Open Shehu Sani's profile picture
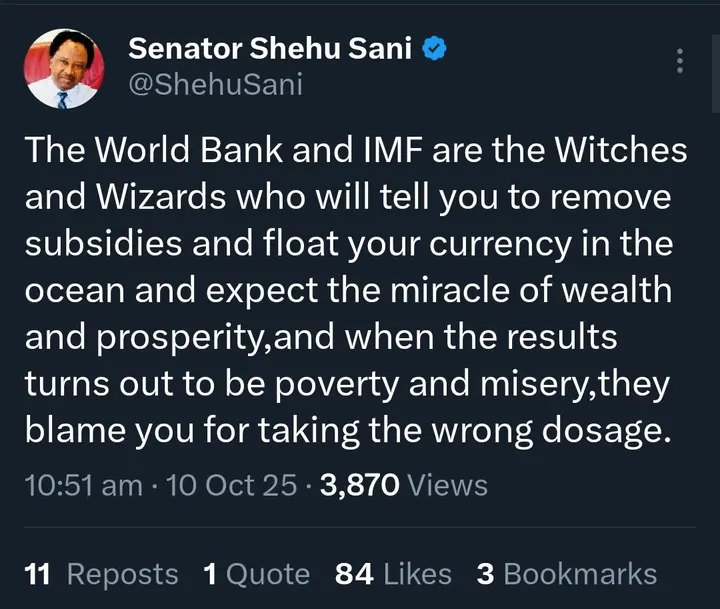This screenshot has height=609, width=720. click(61, 67)
